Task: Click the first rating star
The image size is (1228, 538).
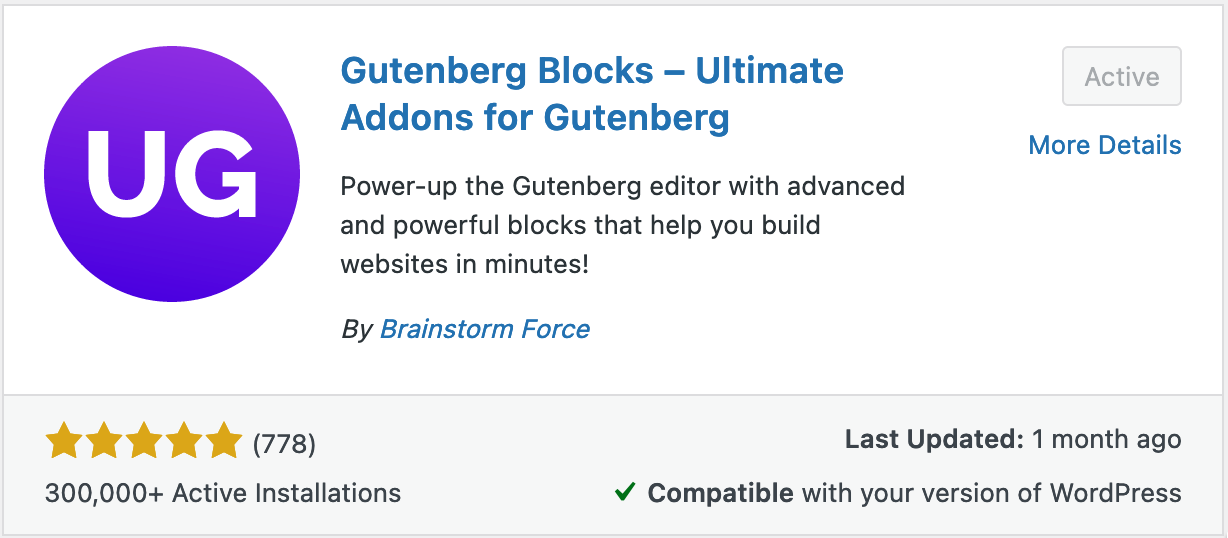Action: 64,441
